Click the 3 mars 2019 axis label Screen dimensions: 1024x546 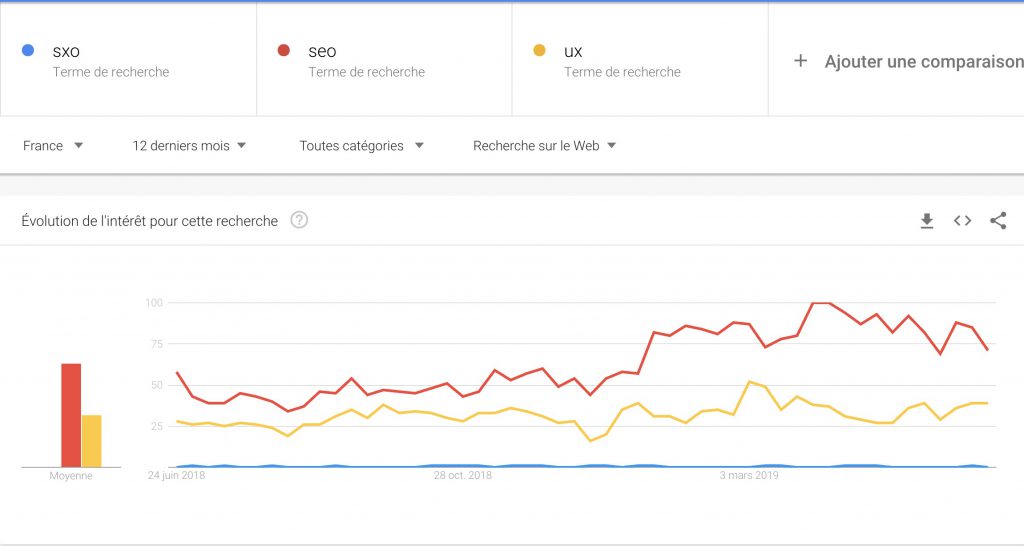tap(749, 475)
